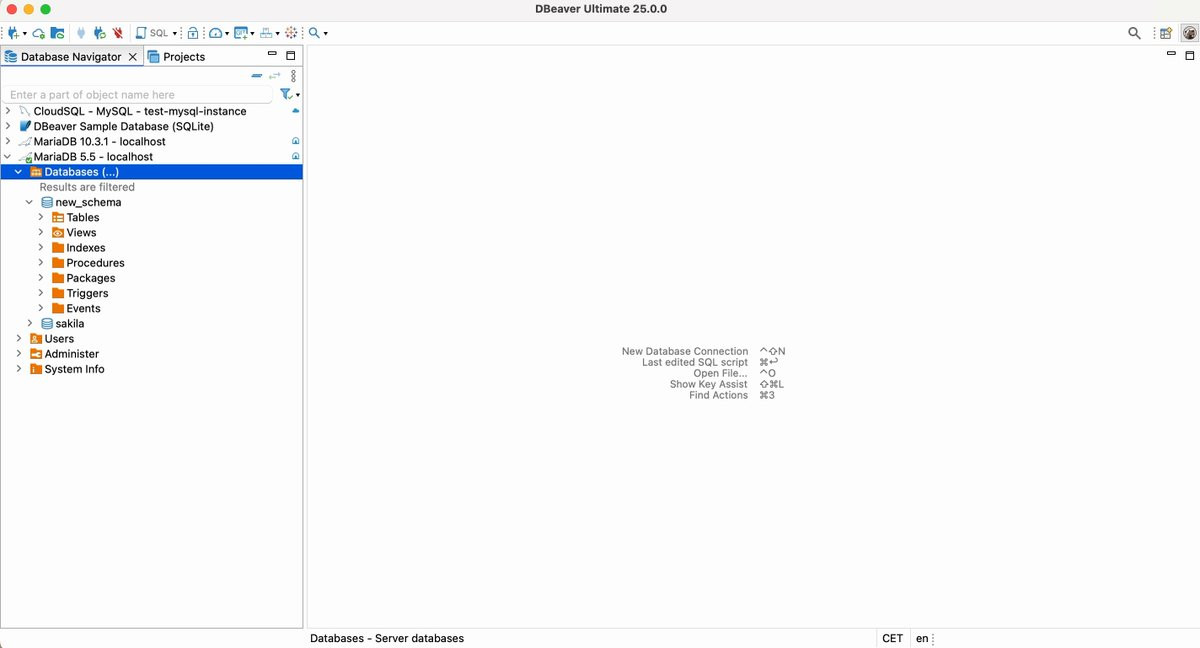Open the navigator filter funnel dropdown
The image size is (1200, 648).
289,95
